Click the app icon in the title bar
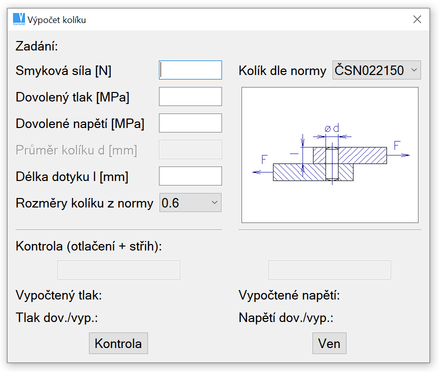Image resolution: width=439 pixels, height=372 pixels. click(19, 19)
